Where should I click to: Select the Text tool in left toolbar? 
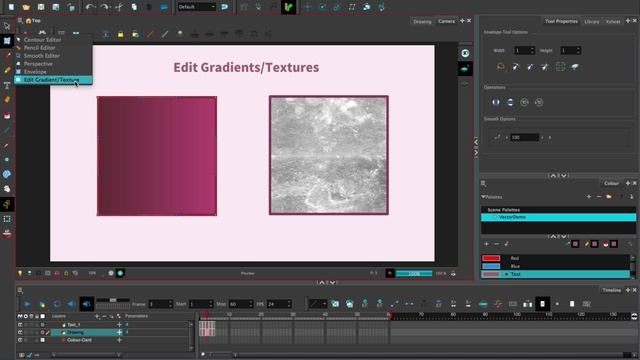click(7, 85)
